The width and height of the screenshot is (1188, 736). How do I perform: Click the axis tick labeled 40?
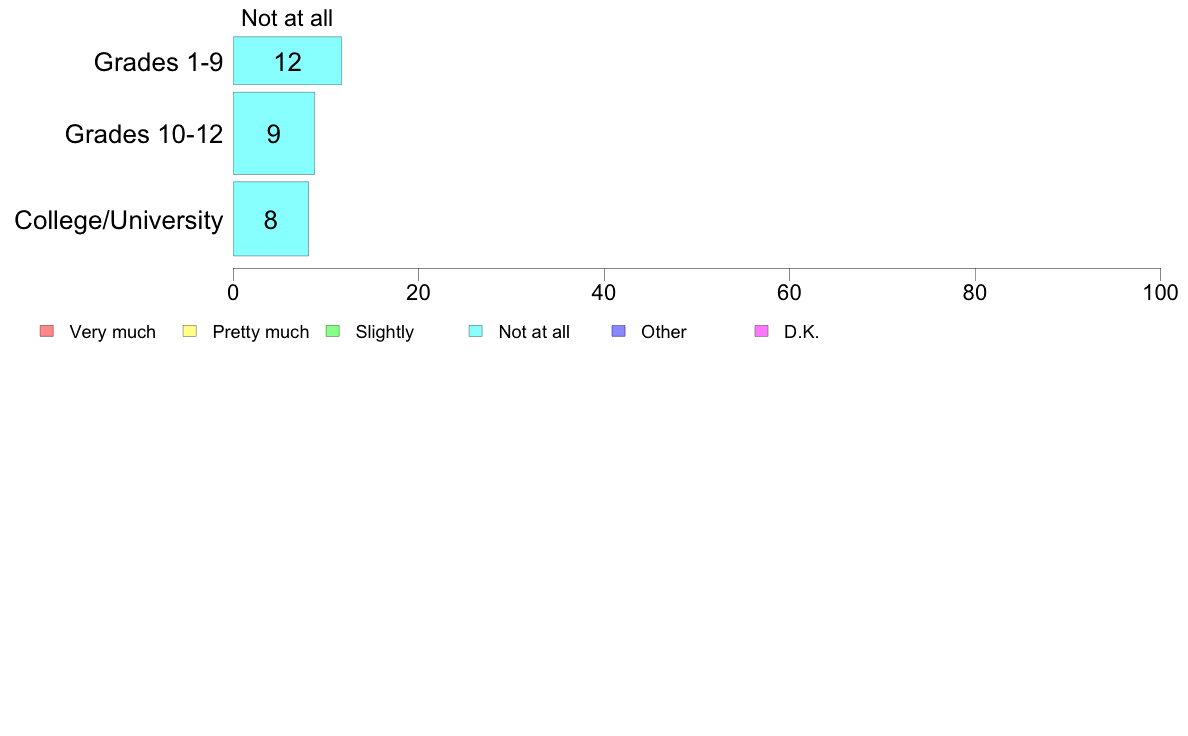tap(604, 293)
